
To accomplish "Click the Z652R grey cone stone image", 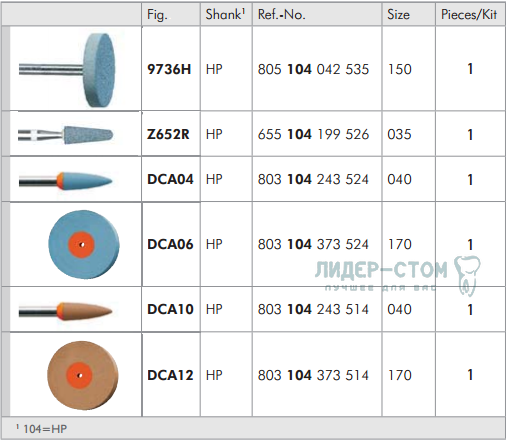I will click(x=66, y=135).
